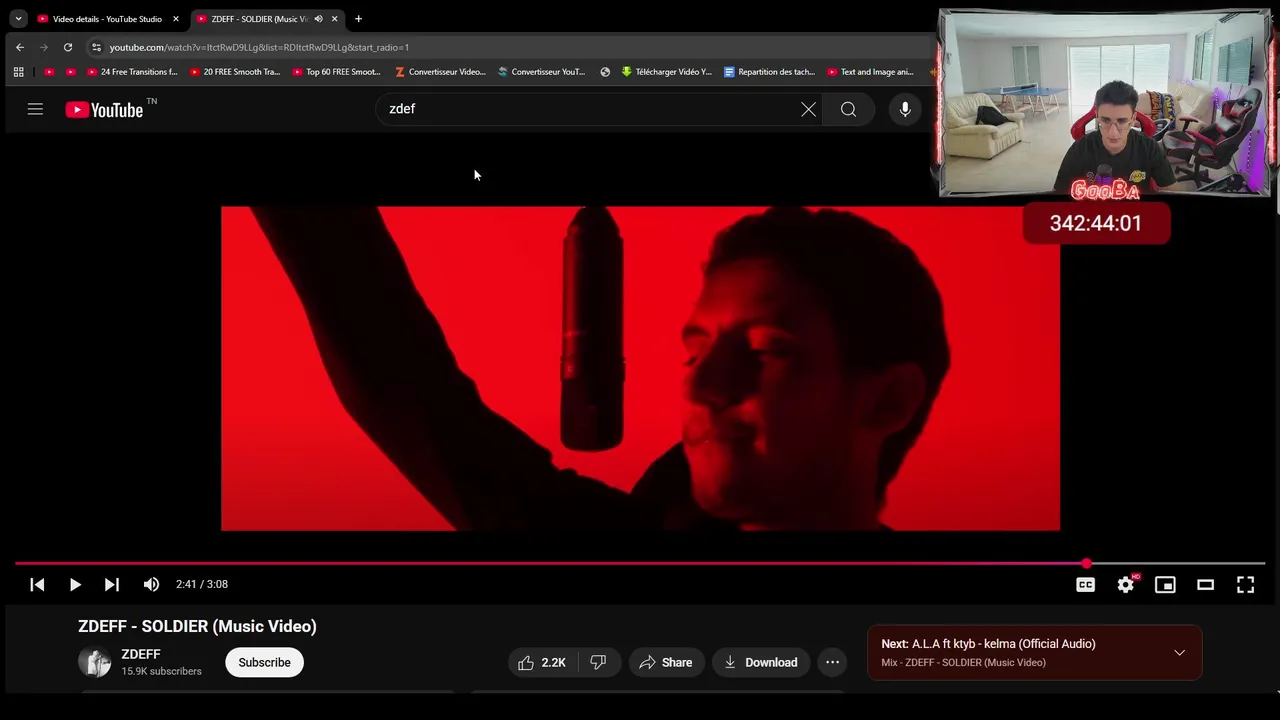This screenshot has height=720, width=1280.
Task: Enter fullscreen mode
Action: tap(1245, 584)
